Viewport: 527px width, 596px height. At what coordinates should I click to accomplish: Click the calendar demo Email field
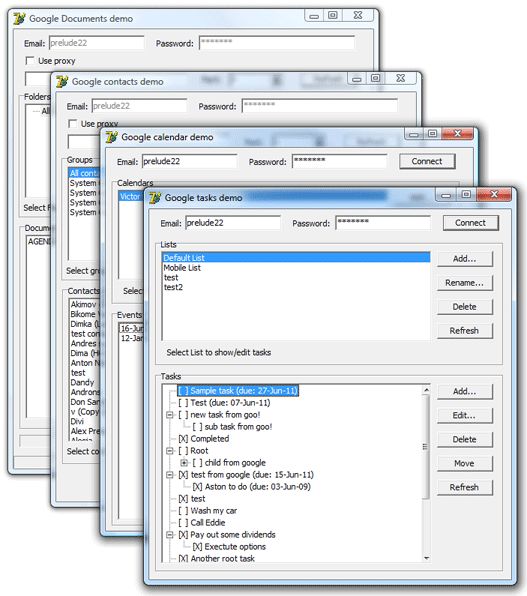189,161
